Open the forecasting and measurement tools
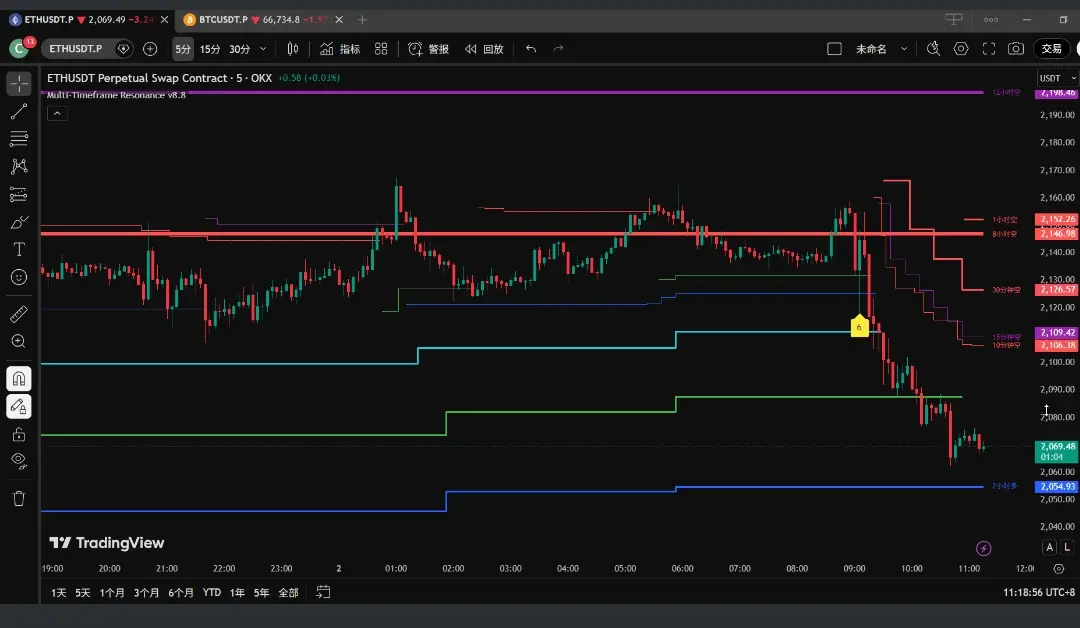Viewport: 1080px width, 628px height. click(19, 194)
